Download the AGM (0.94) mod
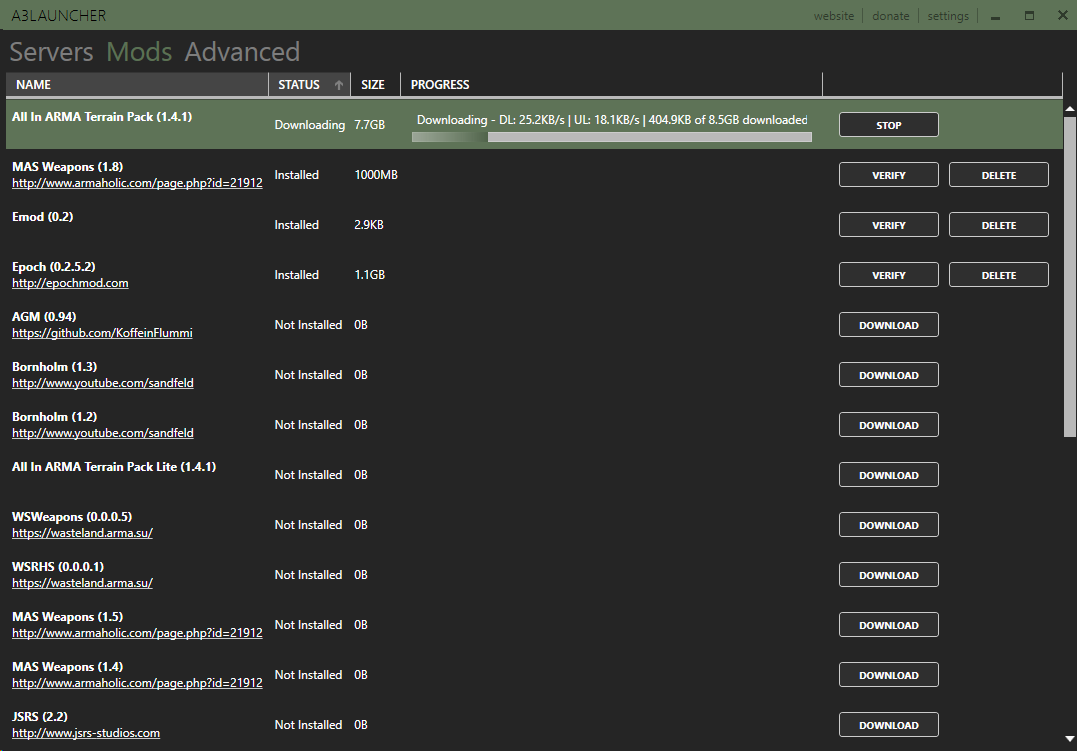Screen dimensions: 1077x751 tap(889, 325)
